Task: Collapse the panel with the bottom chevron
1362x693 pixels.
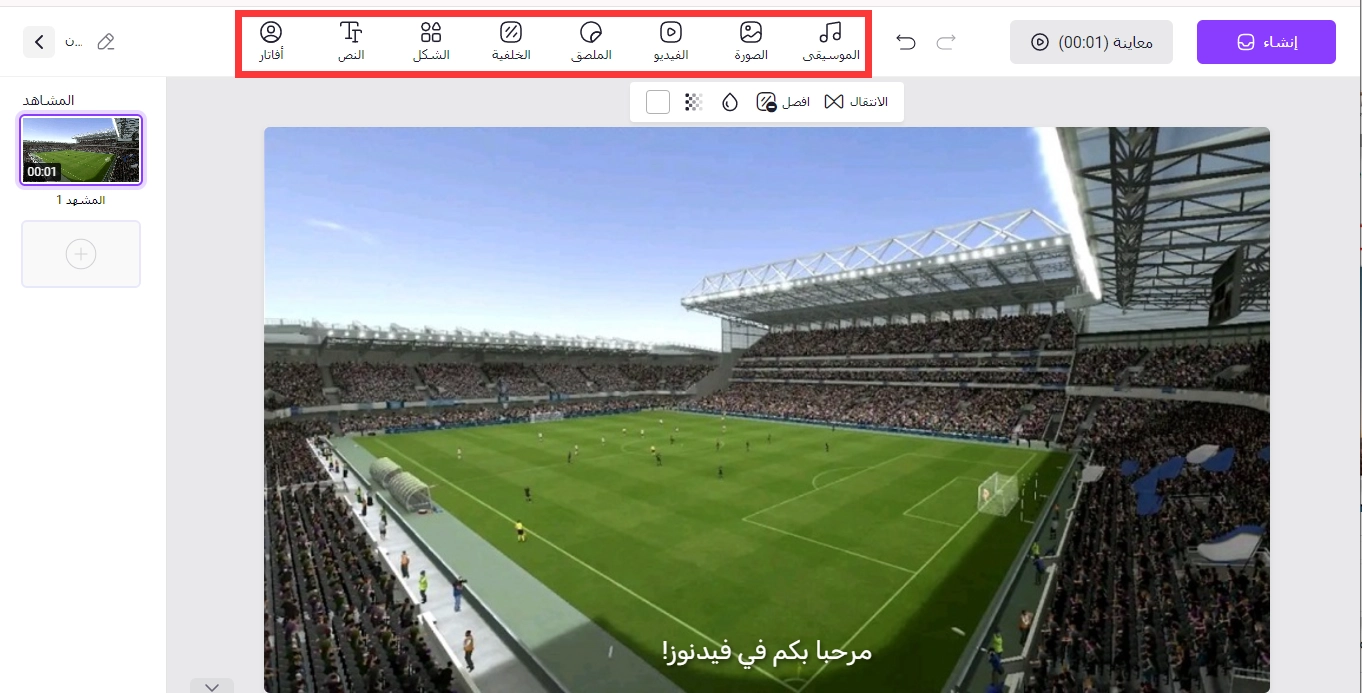Action: pyautogui.click(x=212, y=686)
